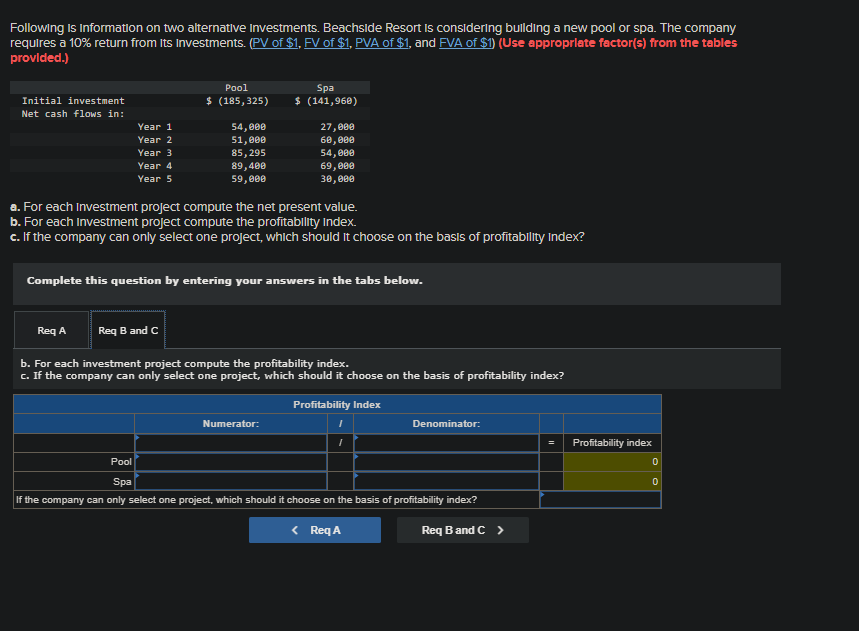Select the Pool denominator input cell
The height and width of the screenshot is (631, 859).
pyautogui.click(x=446, y=462)
